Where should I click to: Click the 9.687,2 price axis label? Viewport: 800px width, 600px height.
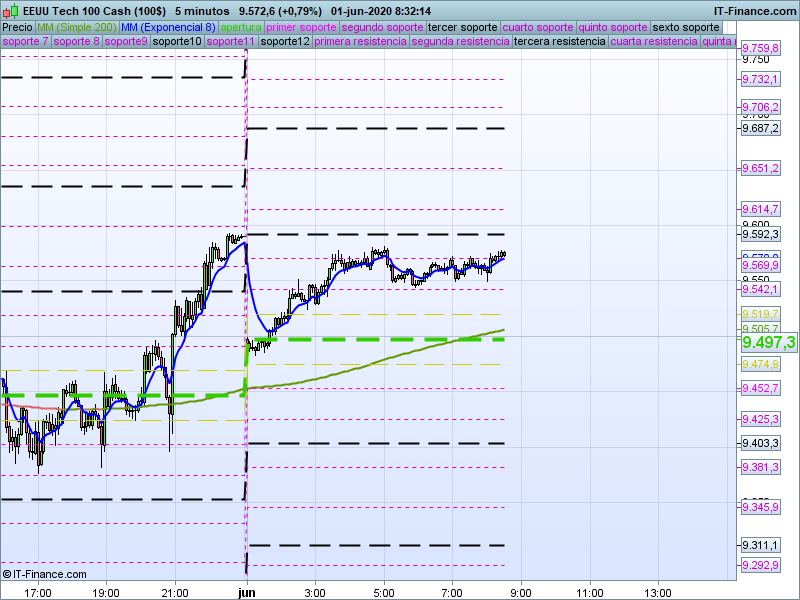[760, 128]
